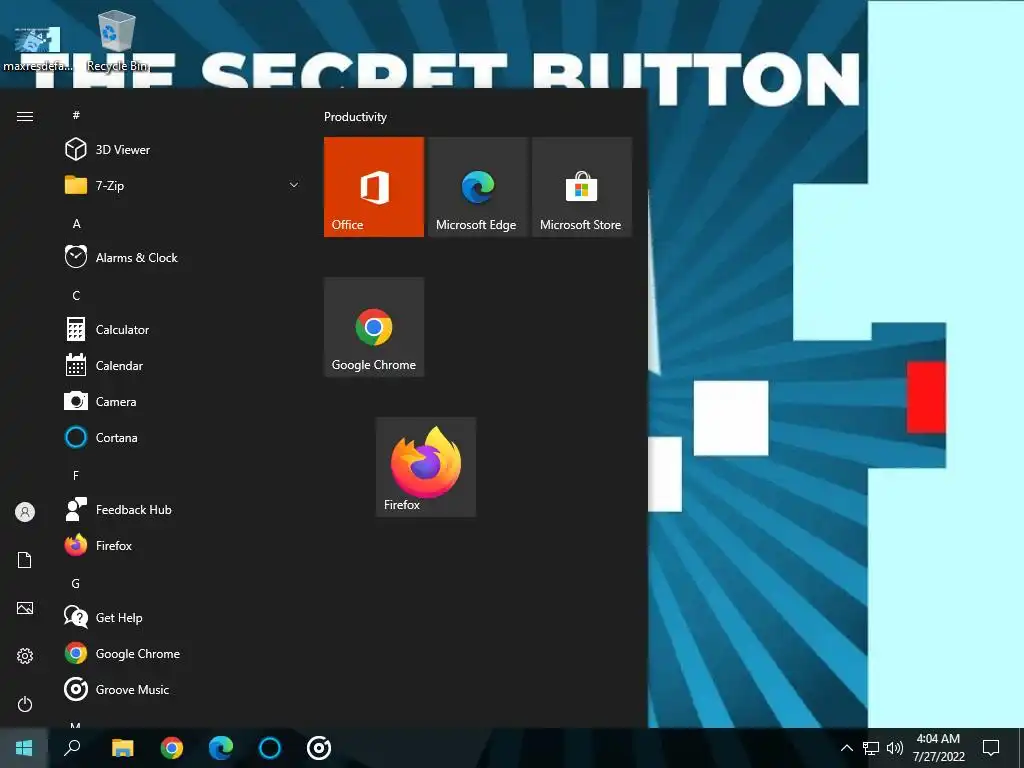This screenshot has height=768, width=1024.
Task: Open the 3D Viewer app icon
Action: tap(76, 150)
